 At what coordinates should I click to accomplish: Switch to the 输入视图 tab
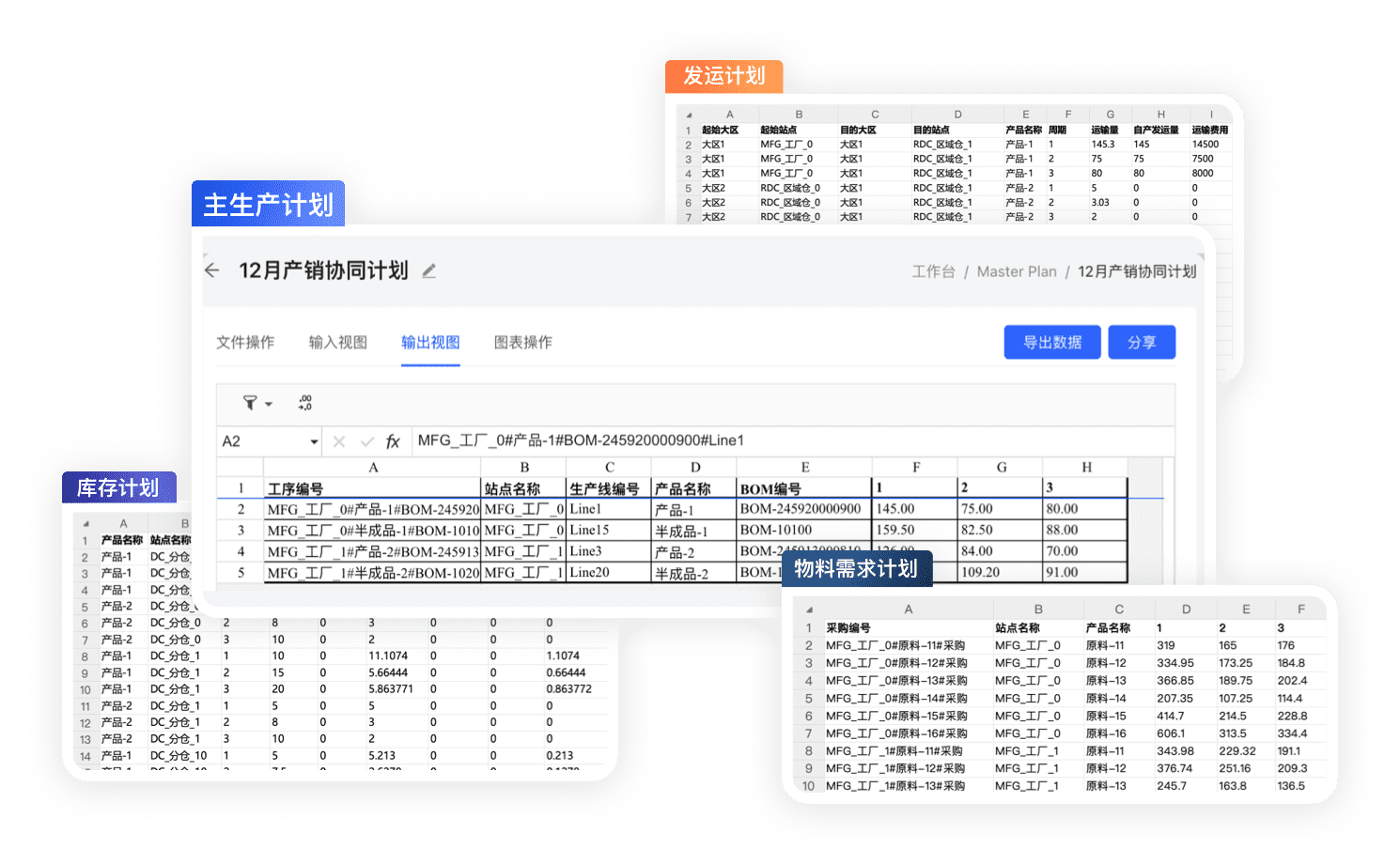point(337,343)
